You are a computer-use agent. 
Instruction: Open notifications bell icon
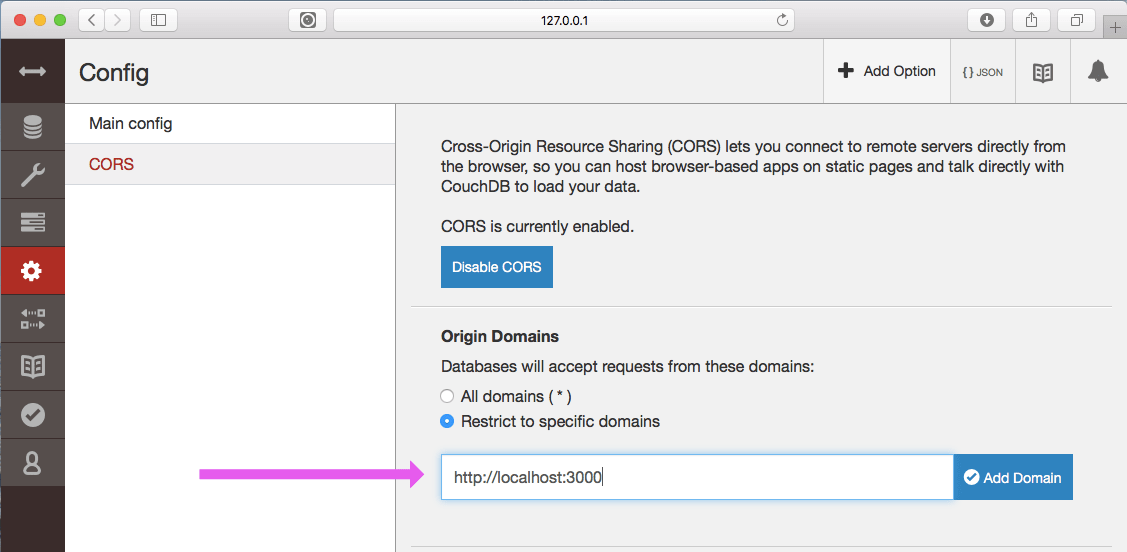[1098, 71]
